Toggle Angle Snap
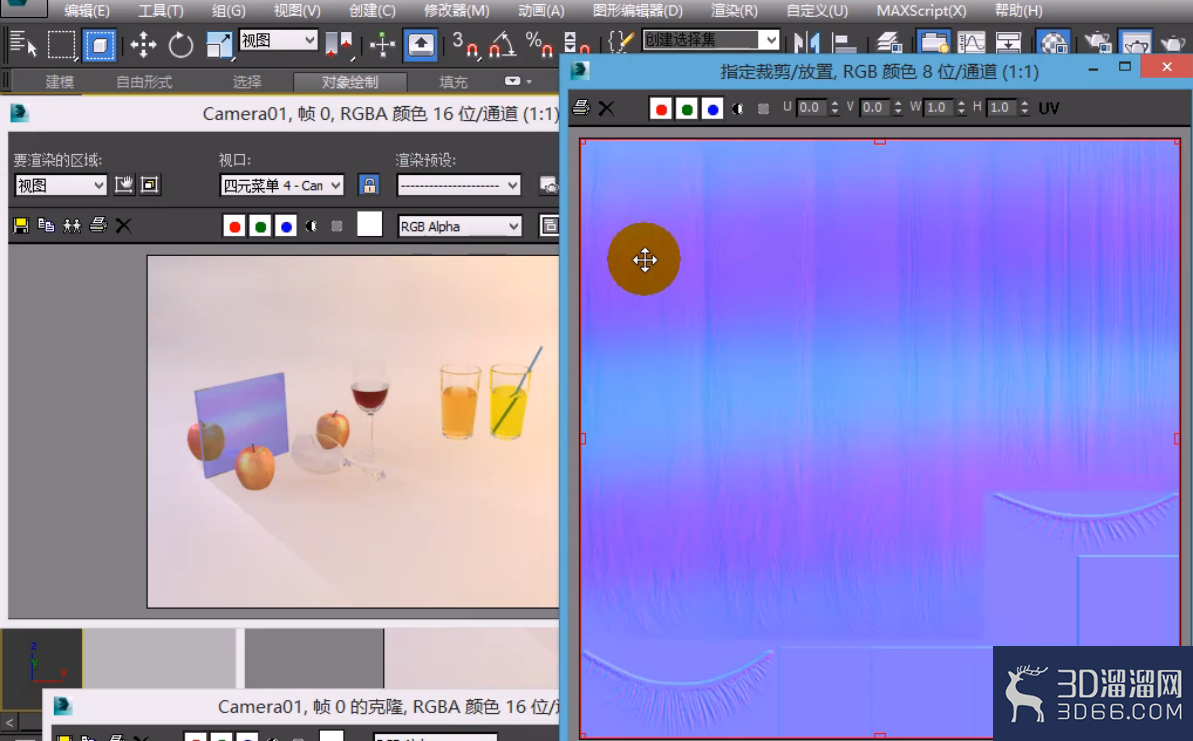Viewport: 1193px width, 741px height. [x=502, y=45]
